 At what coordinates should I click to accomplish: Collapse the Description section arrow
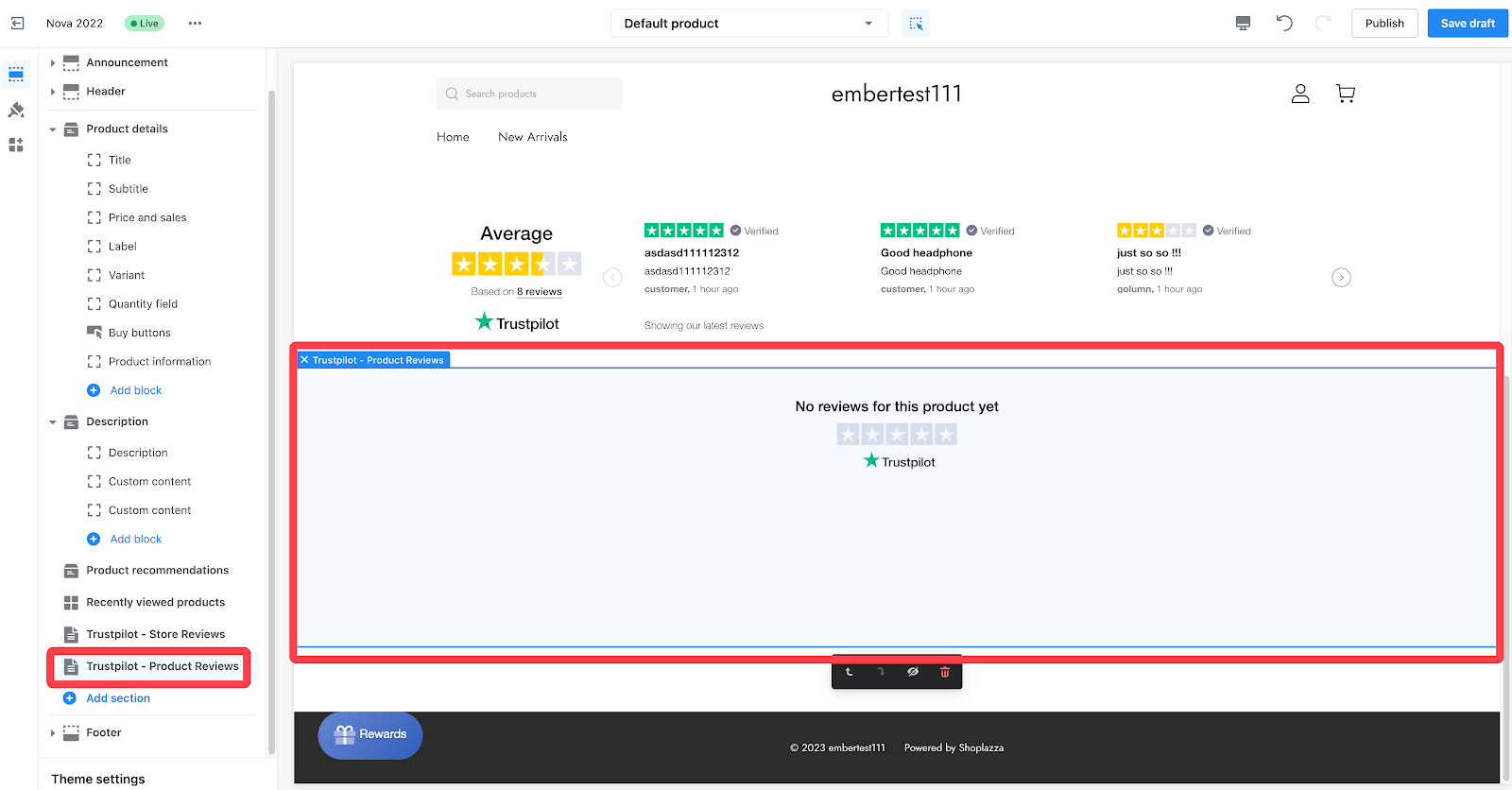coord(53,422)
